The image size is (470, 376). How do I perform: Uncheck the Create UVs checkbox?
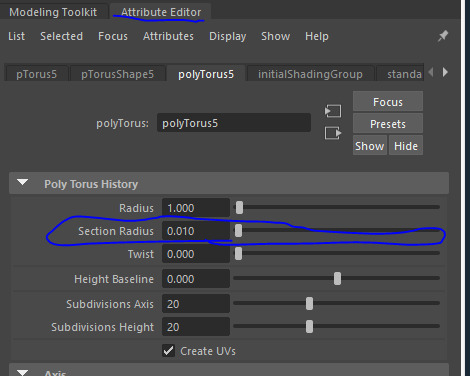(x=169, y=351)
